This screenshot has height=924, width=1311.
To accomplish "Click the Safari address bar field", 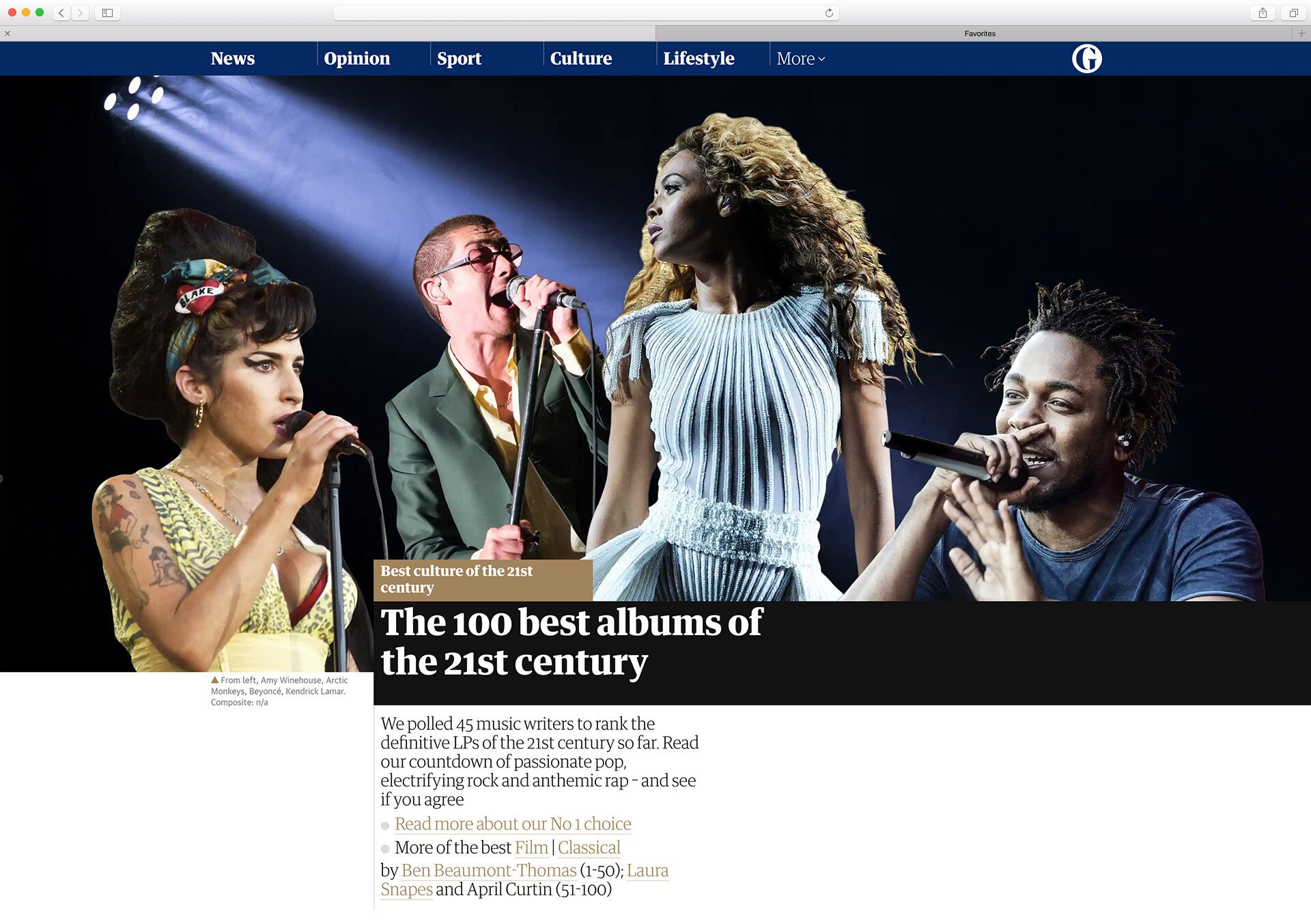I will pyautogui.click(x=586, y=13).
